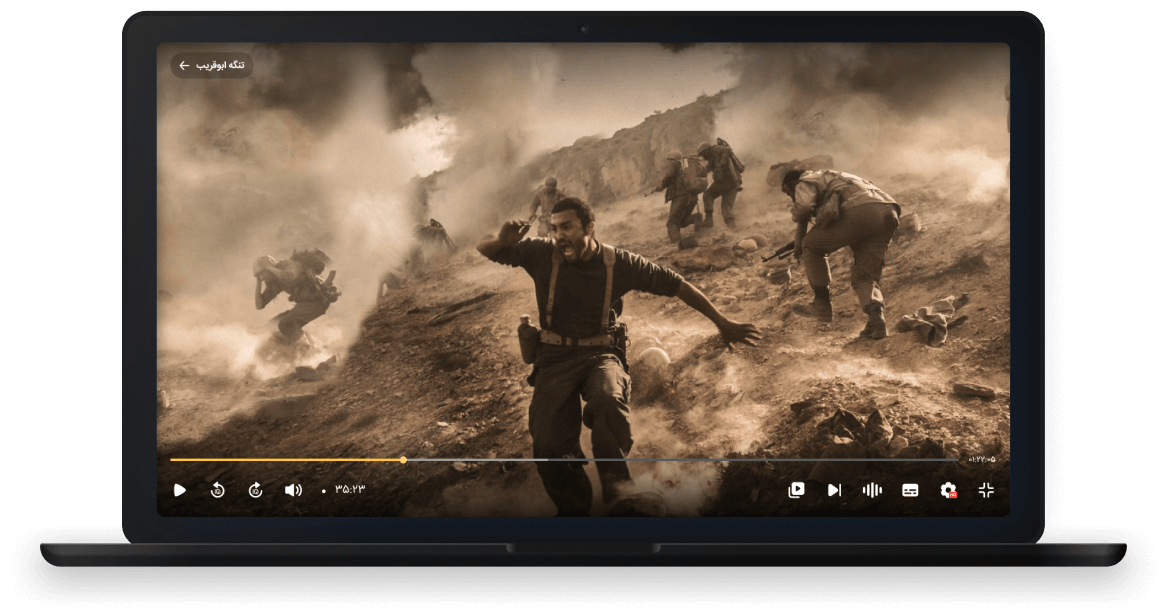Jump to the next video

pyautogui.click(x=834, y=490)
